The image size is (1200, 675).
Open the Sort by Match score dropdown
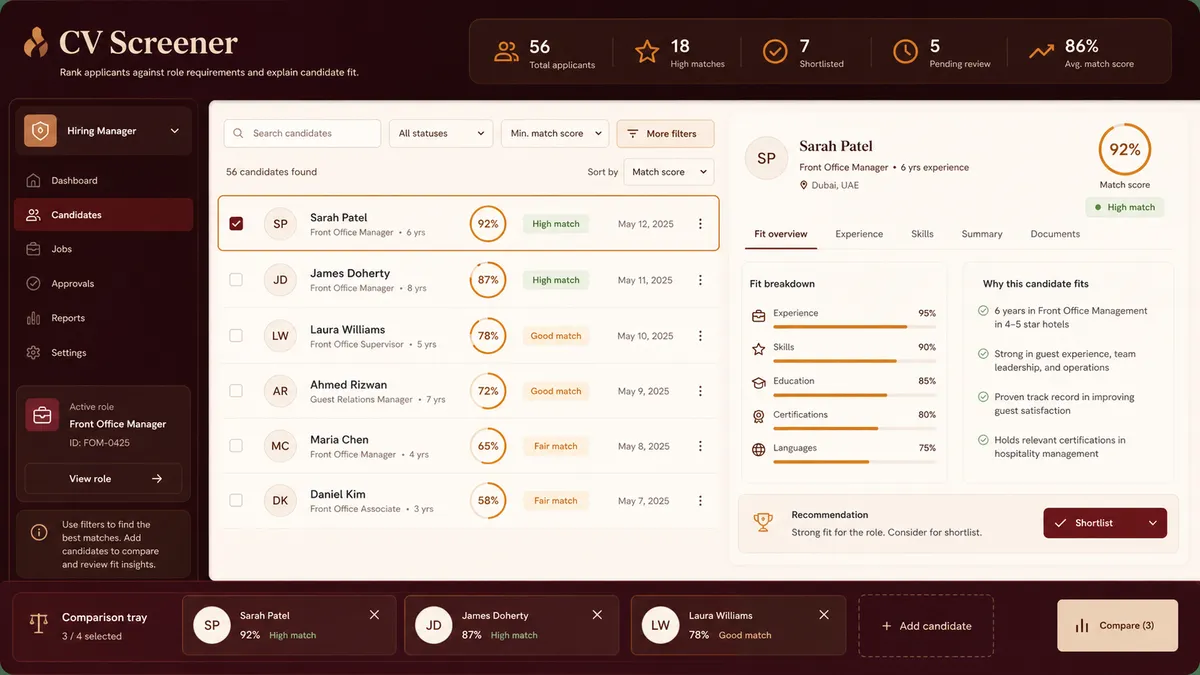tap(669, 172)
